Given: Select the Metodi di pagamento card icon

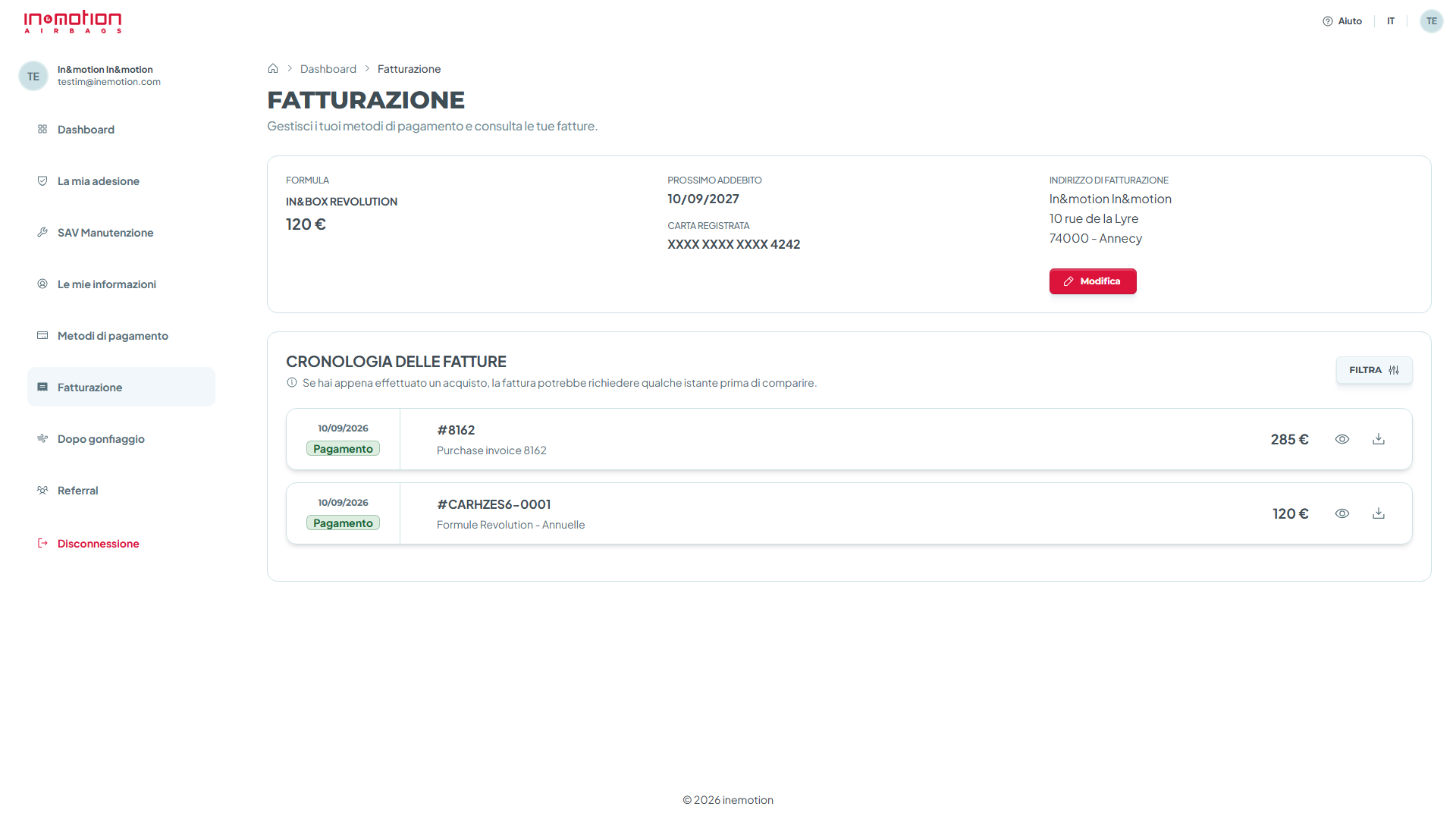Looking at the screenshot, I should [x=42, y=335].
